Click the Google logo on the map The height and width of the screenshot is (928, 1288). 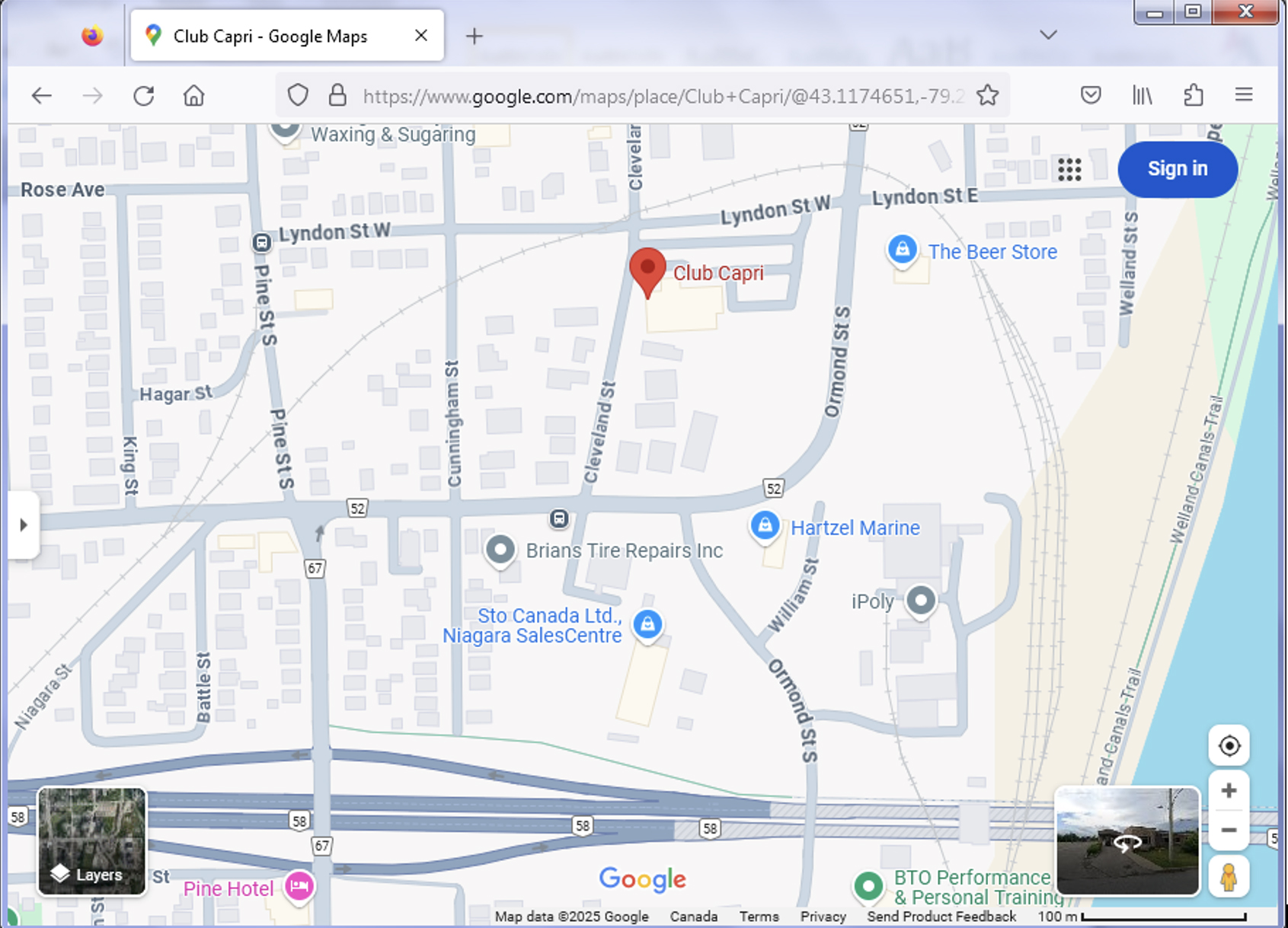(642, 879)
